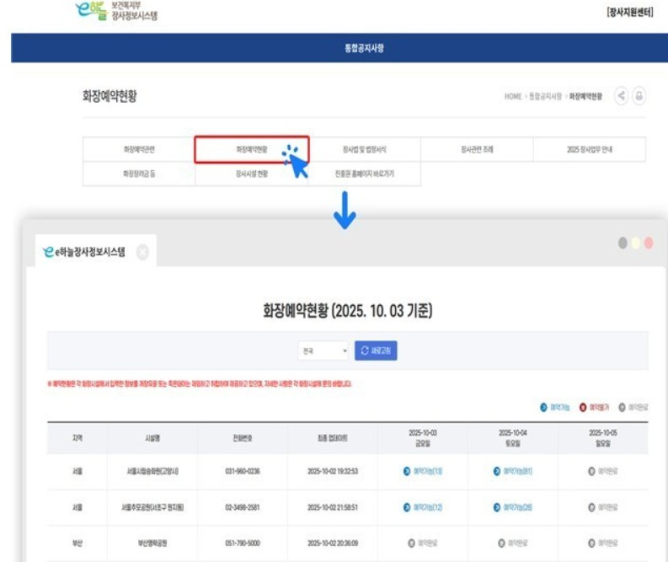Click HOME in the breadcrumb
This screenshot has width=668, height=562.
point(513,97)
